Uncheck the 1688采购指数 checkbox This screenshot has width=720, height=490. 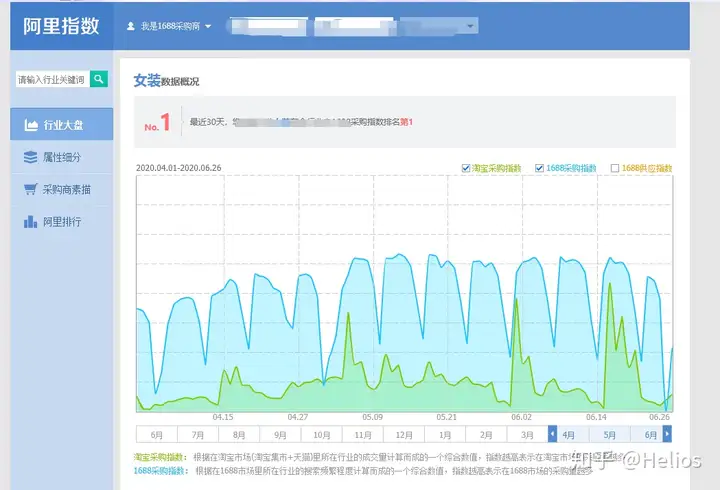tap(540, 168)
